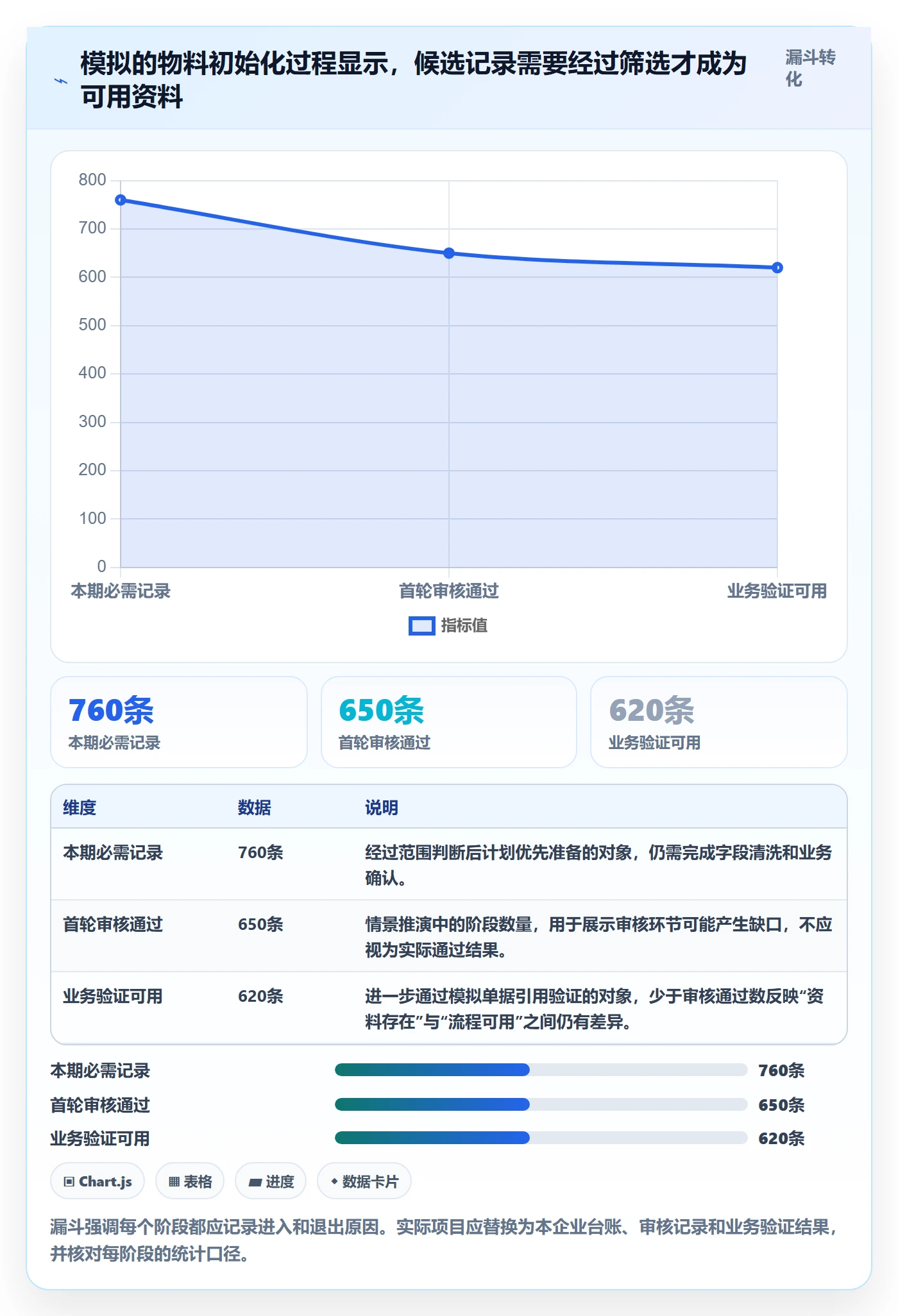Click the 800 y-axis tick label
Screen dimensions: 898x1316
(92, 180)
